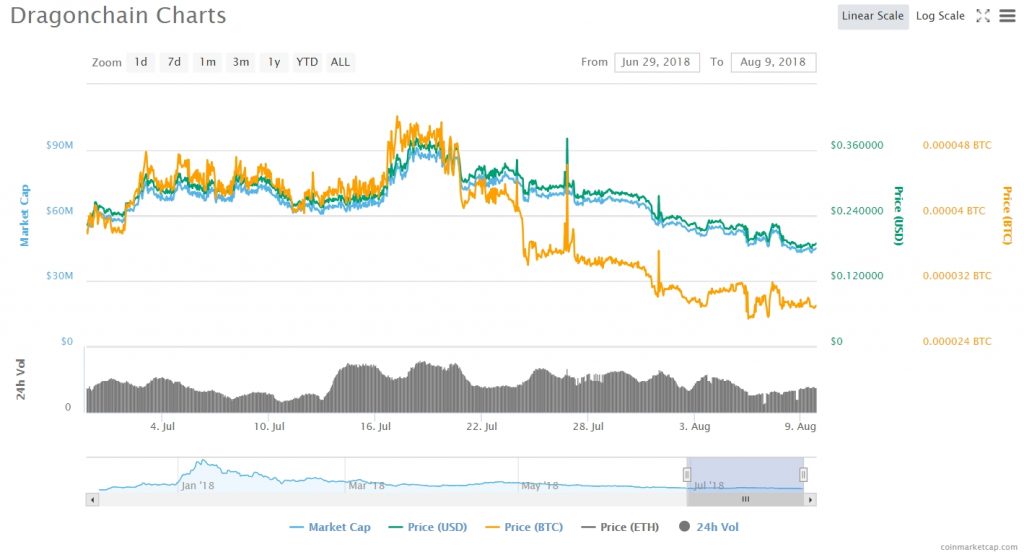Set zoom to YTD
1024x557 pixels.
tap(307, 62)
